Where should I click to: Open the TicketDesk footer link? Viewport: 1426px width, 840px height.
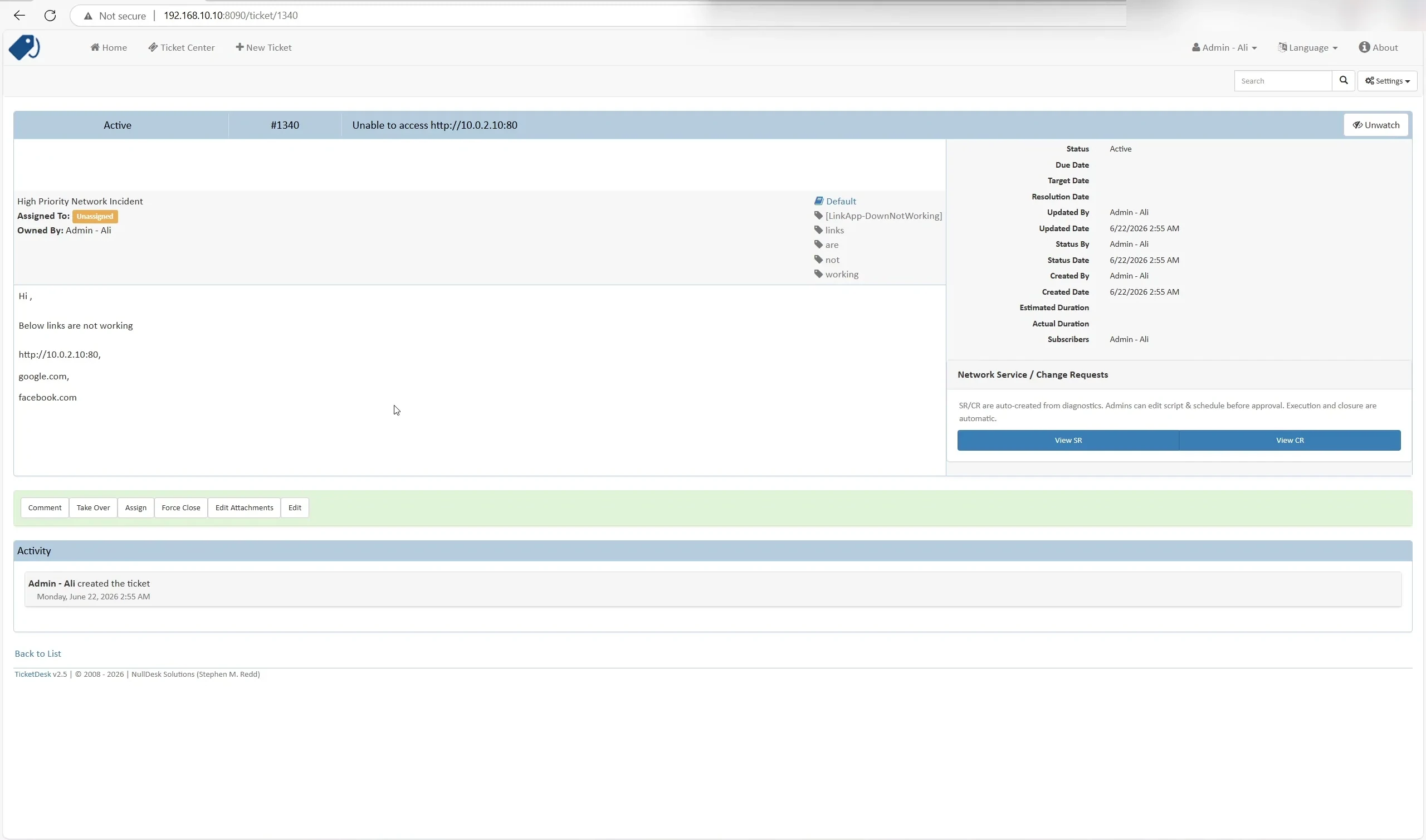click(x=32, y=675)
